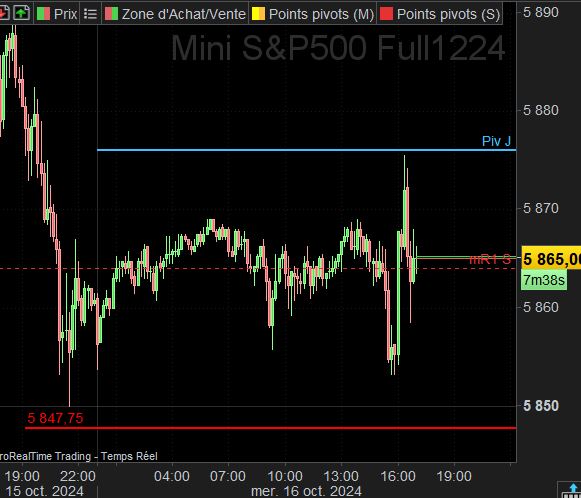Click the current price tag 5 865,00
The height and width of the screenshot is (498, 581).
[x=551, y=259]
